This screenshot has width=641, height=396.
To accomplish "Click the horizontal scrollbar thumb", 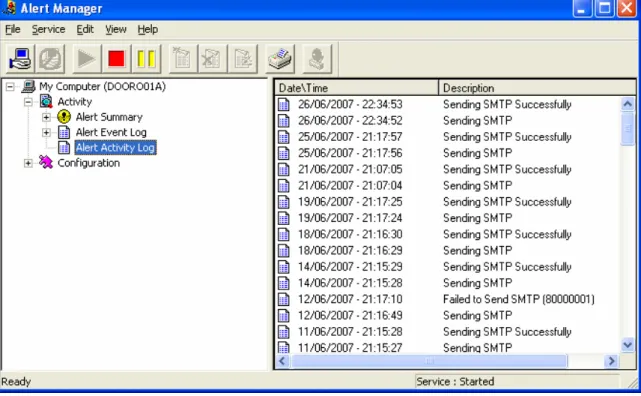I will point(429,361).
